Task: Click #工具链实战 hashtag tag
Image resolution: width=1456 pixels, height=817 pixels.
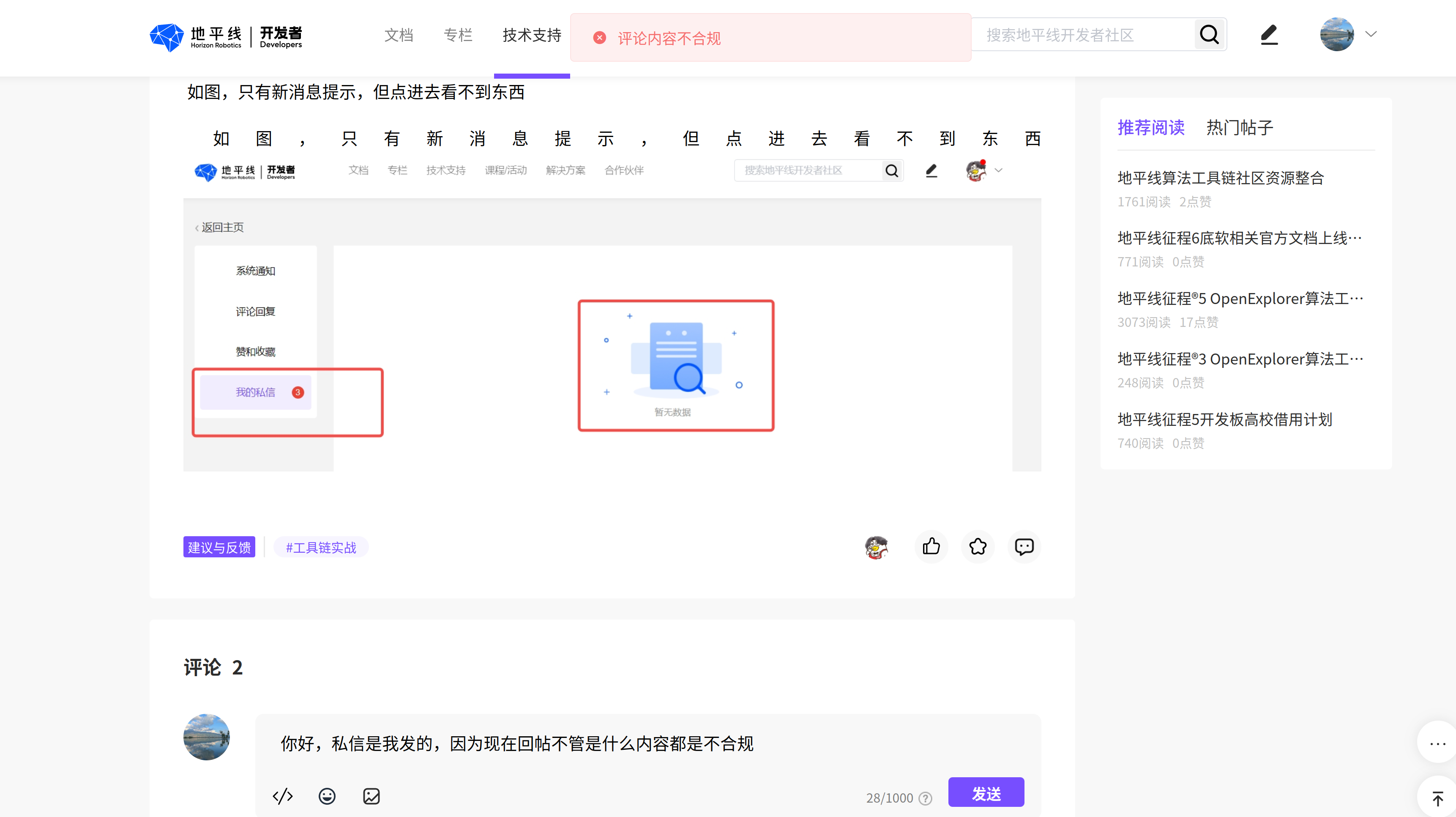Action: (320, 547)
